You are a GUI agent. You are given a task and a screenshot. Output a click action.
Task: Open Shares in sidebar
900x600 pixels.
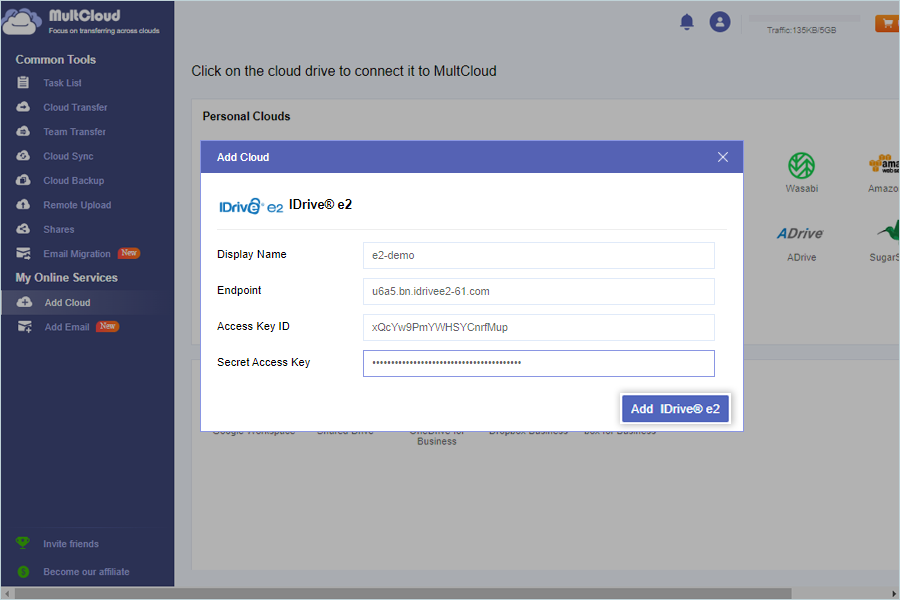[59, 229]
